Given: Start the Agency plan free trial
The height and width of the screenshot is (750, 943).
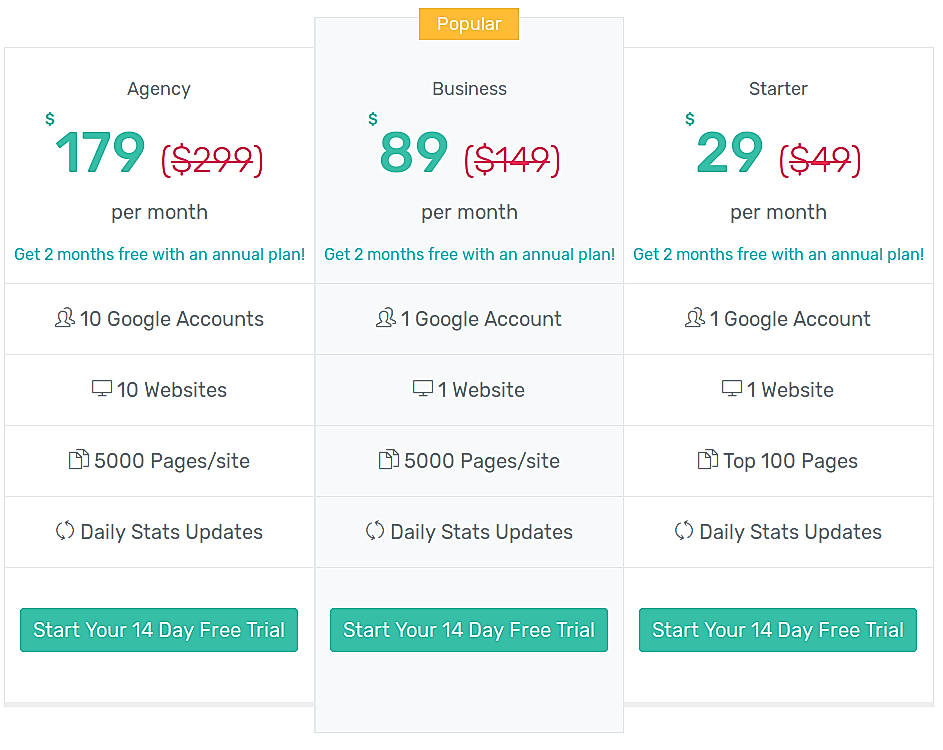Looking at the screenshot, I should 158,629.
